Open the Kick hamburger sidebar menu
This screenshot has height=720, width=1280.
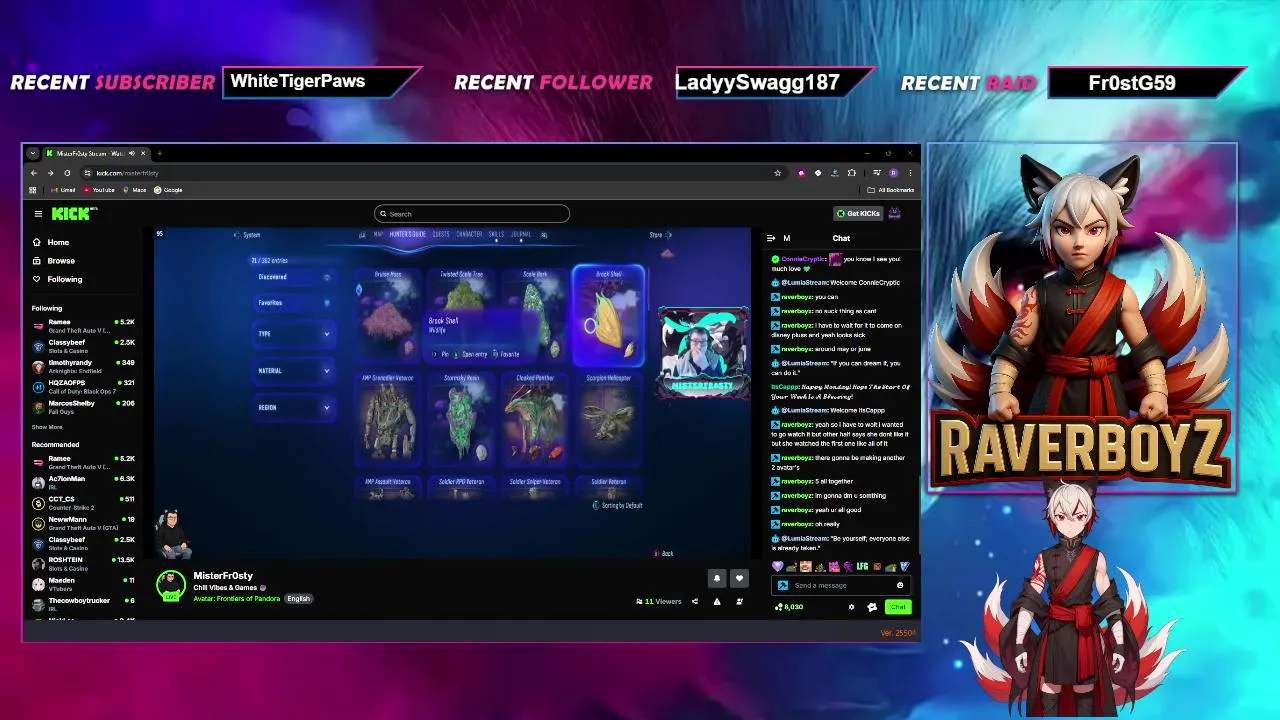[38, 213]
